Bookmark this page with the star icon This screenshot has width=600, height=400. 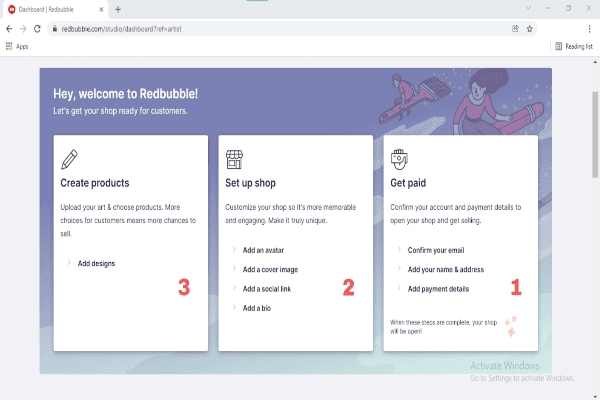click(530, 29)
